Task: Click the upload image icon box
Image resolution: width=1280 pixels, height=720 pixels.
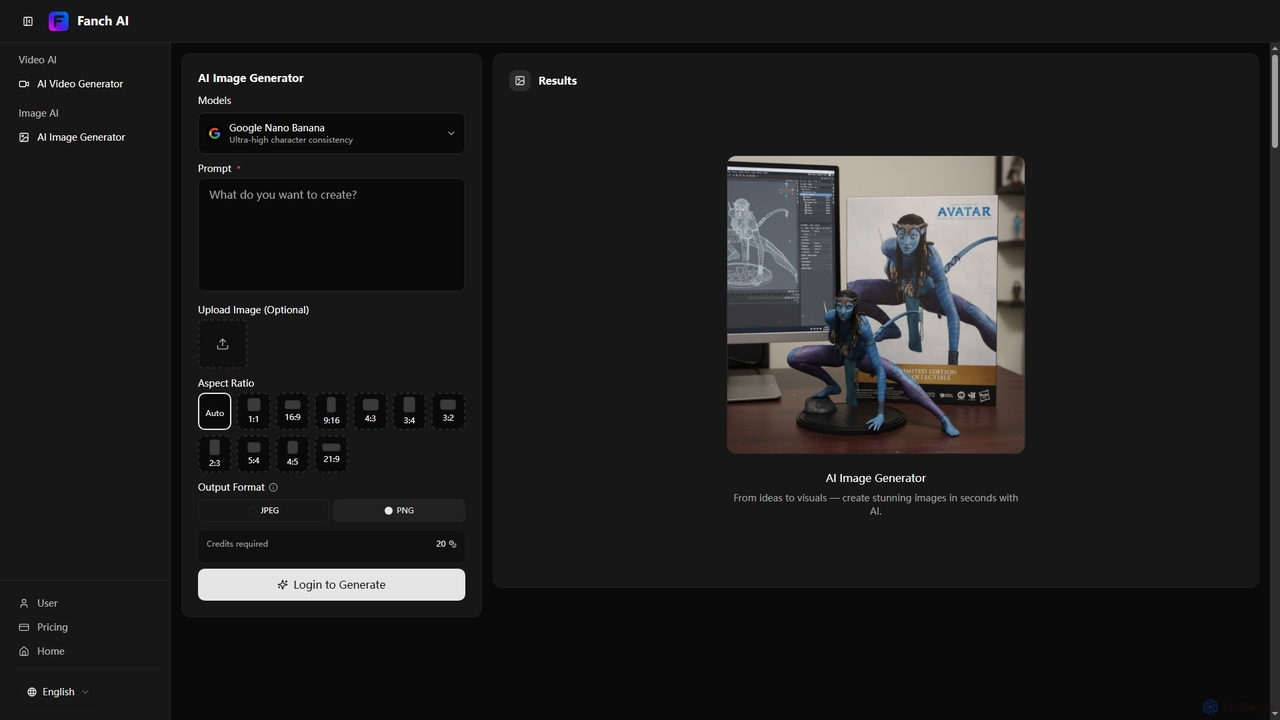Action: (222, 344)
